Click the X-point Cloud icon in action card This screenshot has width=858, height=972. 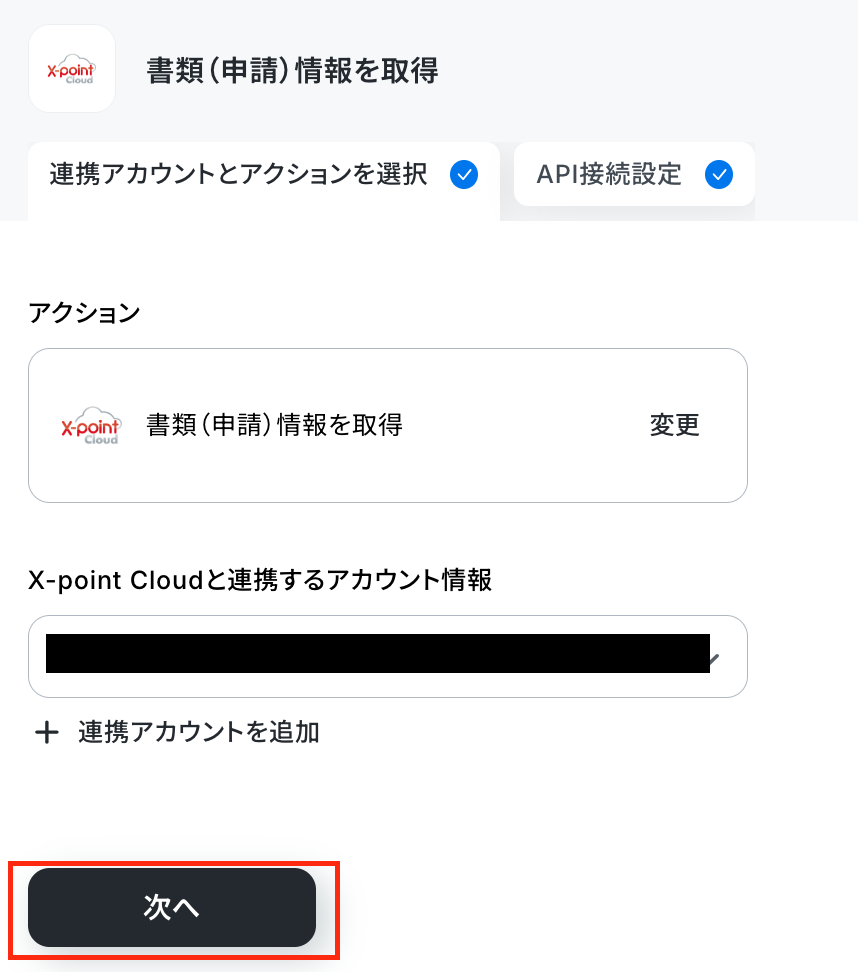[x=91, y=426]
